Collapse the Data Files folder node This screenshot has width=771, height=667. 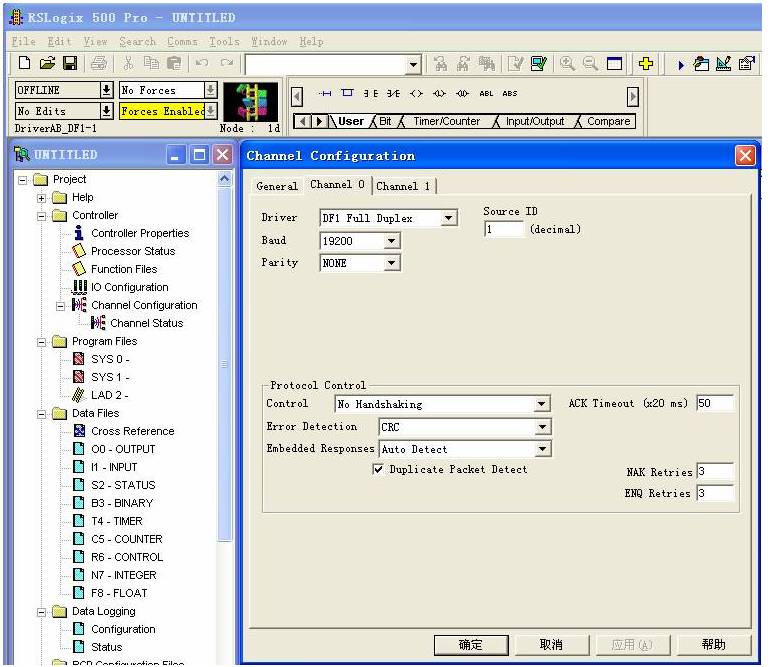pos(41,414)
